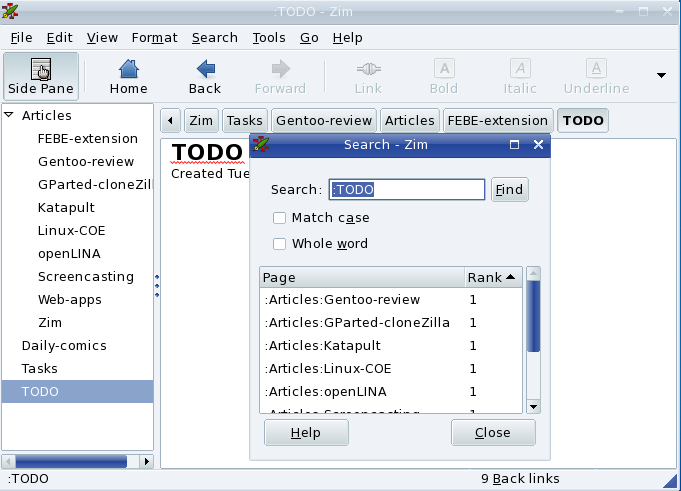This screenshot has height=491, width=681.
Task: Select Daily-comics in side pane tree
Action: (x=64, y=346)
